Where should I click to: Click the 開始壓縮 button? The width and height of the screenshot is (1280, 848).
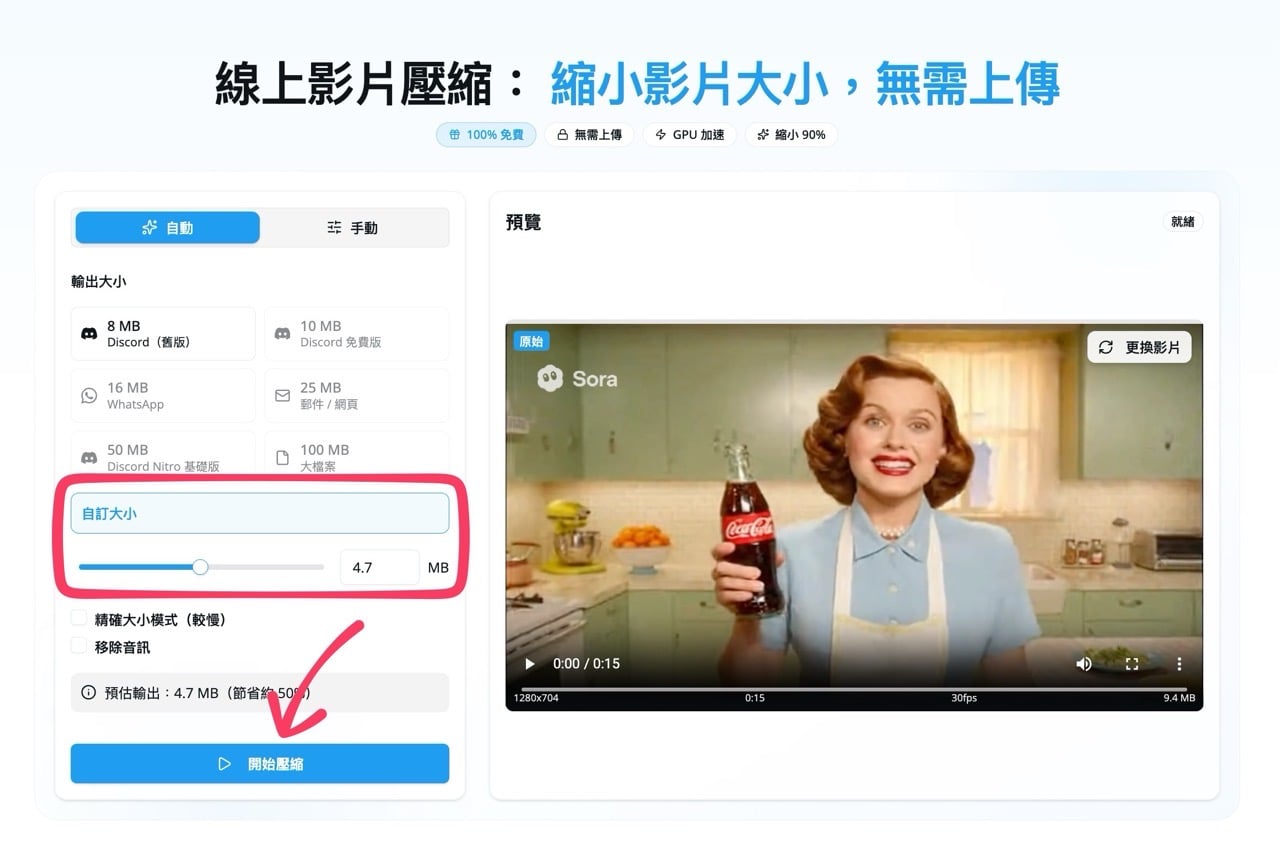[x=259, y=763]
